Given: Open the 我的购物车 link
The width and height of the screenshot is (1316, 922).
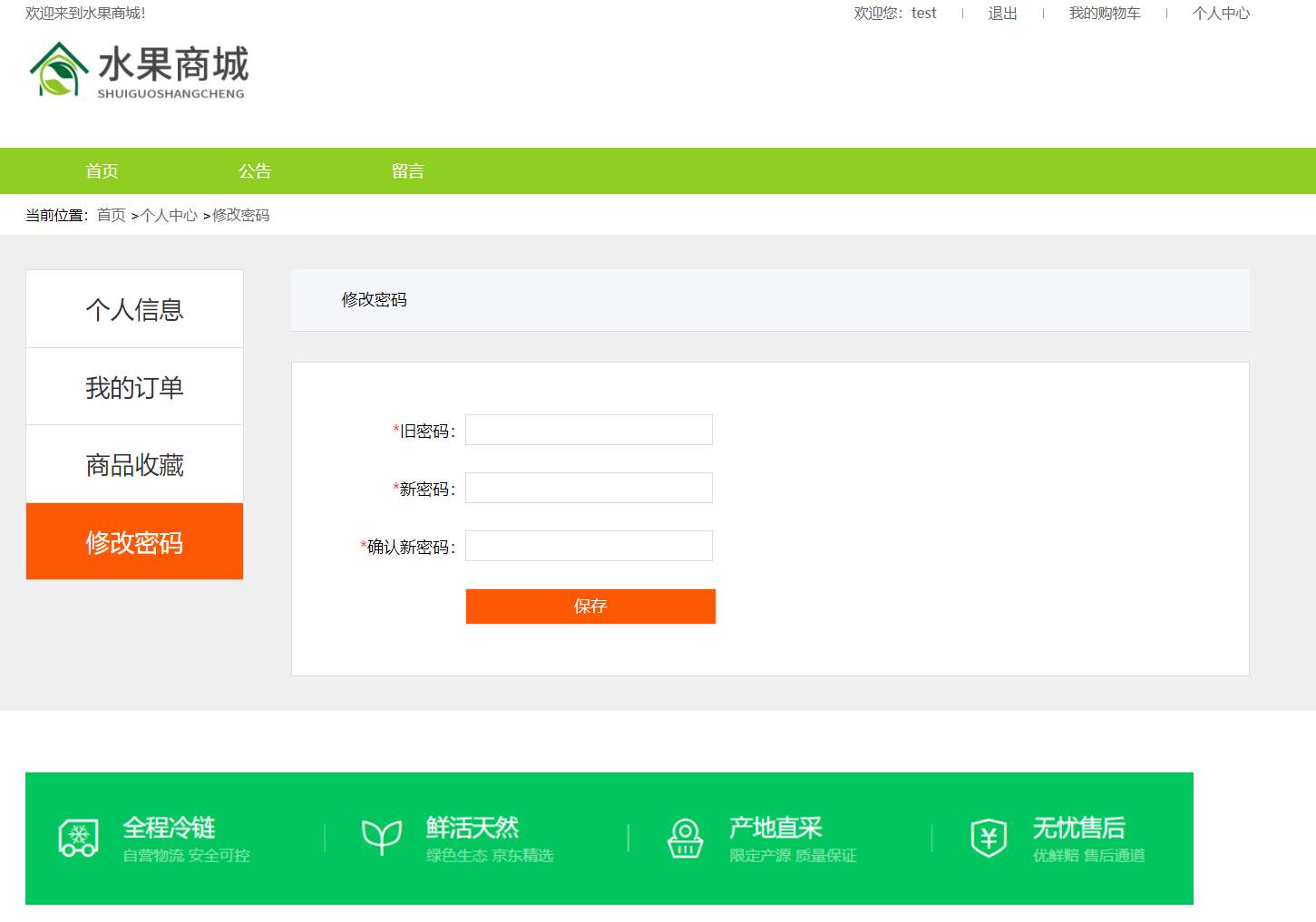Looking at the screenshot, I should tap(1104, 14).
